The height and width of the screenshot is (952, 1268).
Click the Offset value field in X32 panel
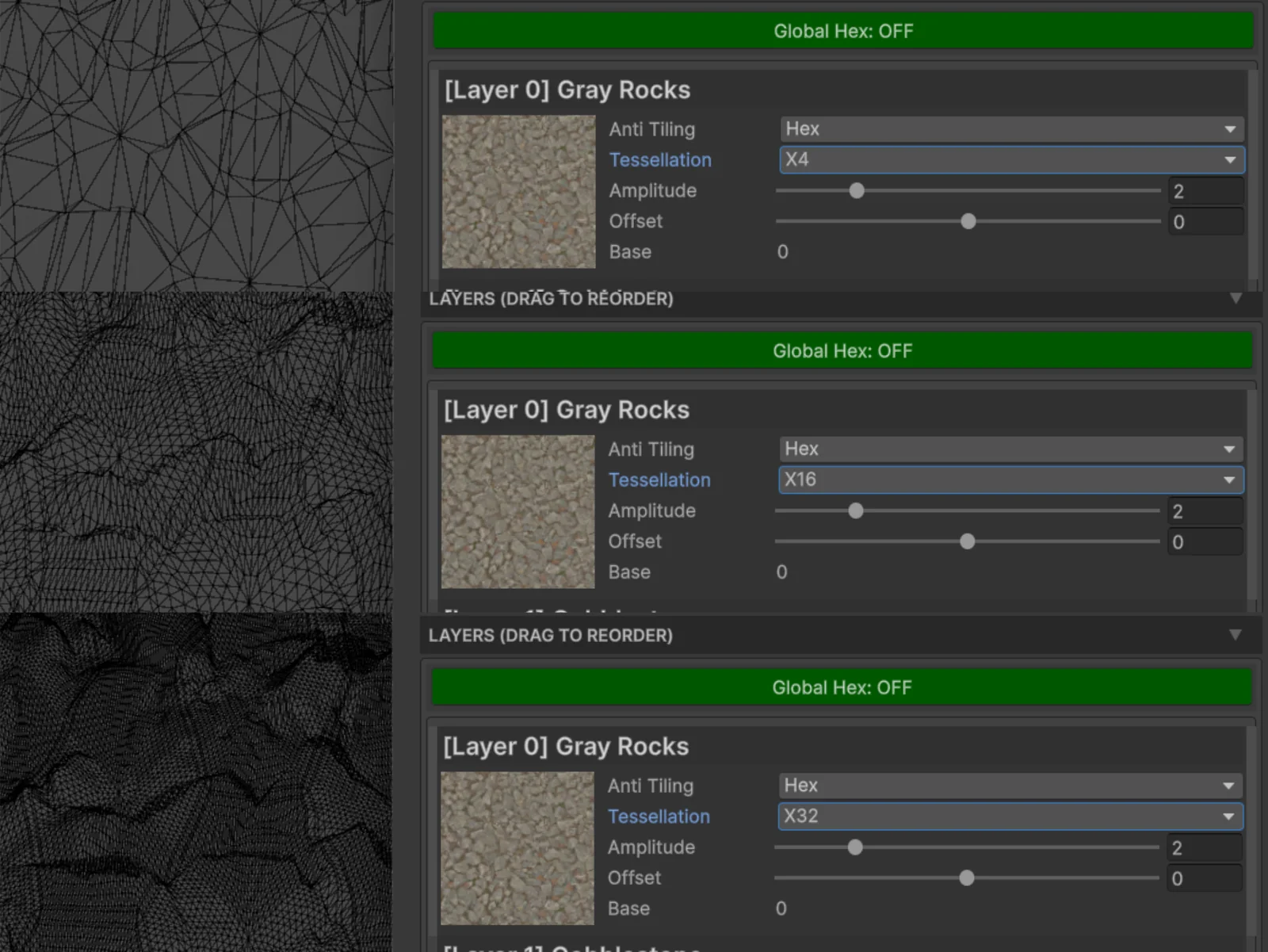click(1204, 878)
